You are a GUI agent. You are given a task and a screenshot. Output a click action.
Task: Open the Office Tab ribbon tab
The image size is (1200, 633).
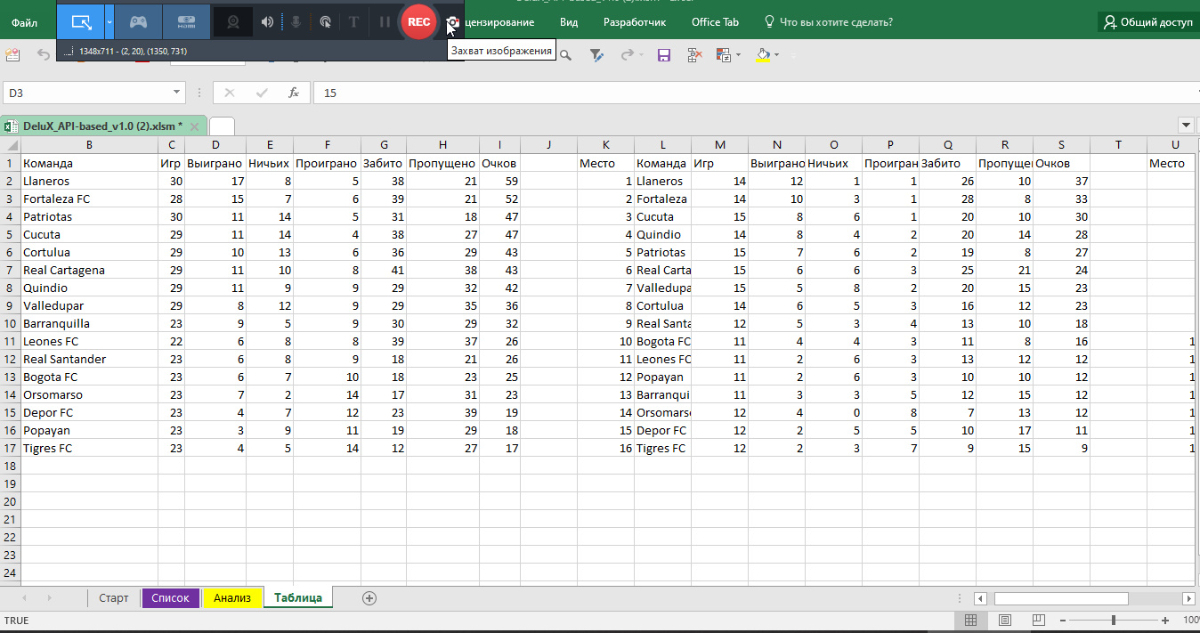point(715,22)
